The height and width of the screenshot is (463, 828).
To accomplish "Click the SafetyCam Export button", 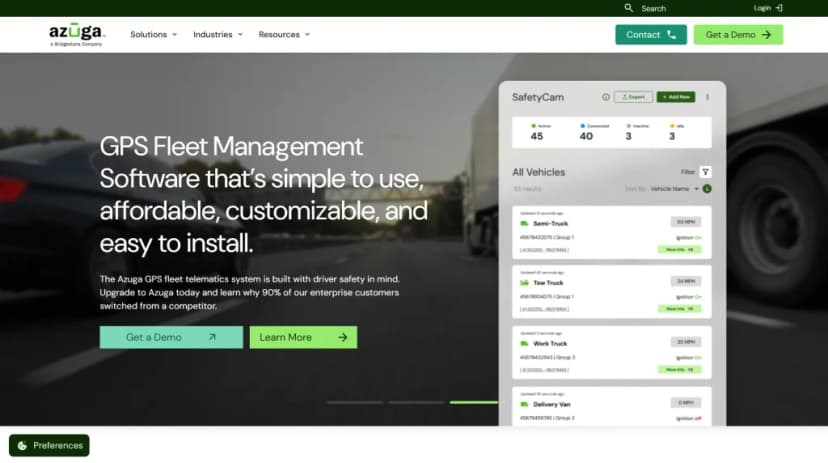I will [x=633, y=97].
